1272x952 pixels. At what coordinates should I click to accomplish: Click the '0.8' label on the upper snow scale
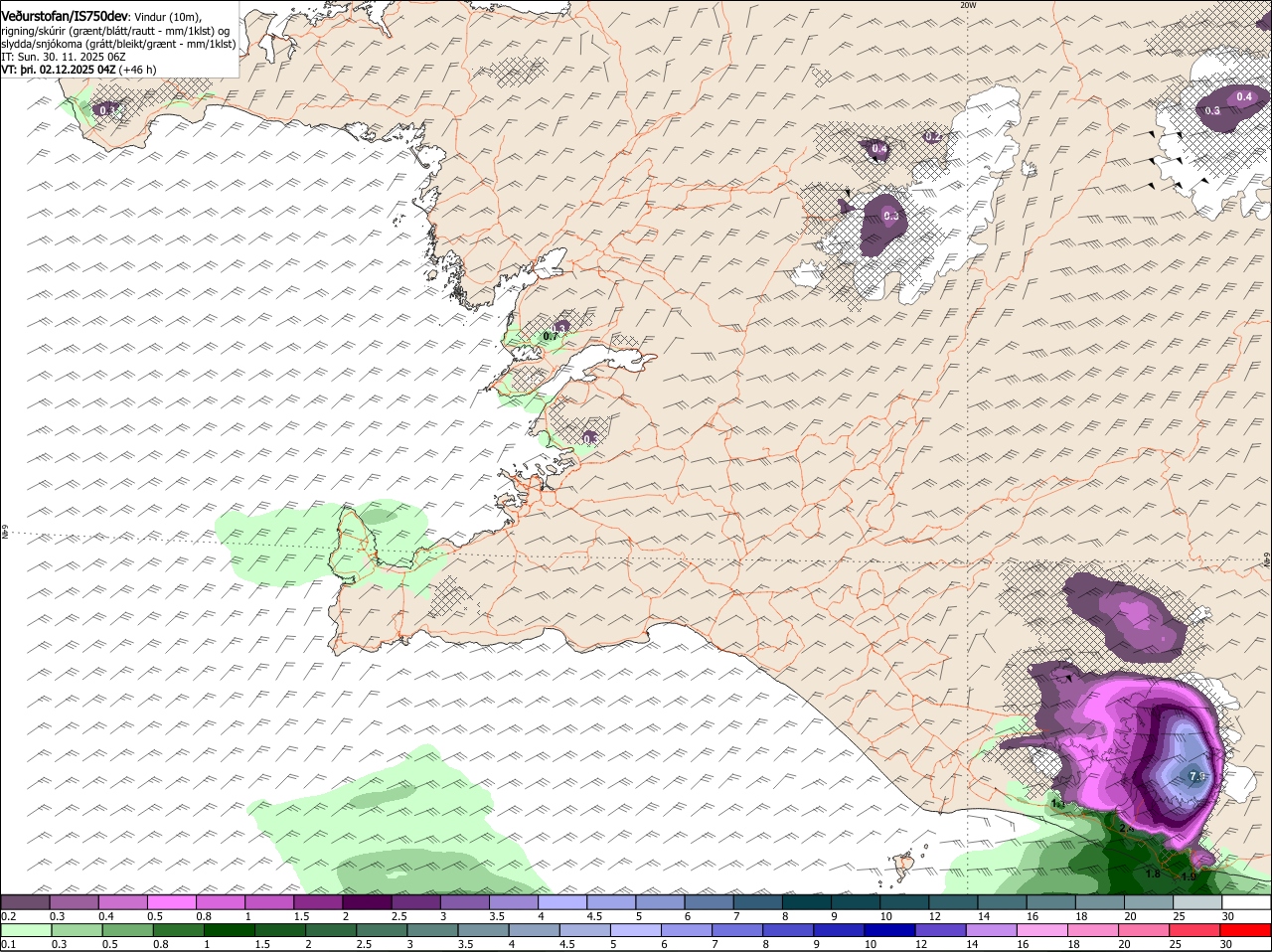pos(204,915)
